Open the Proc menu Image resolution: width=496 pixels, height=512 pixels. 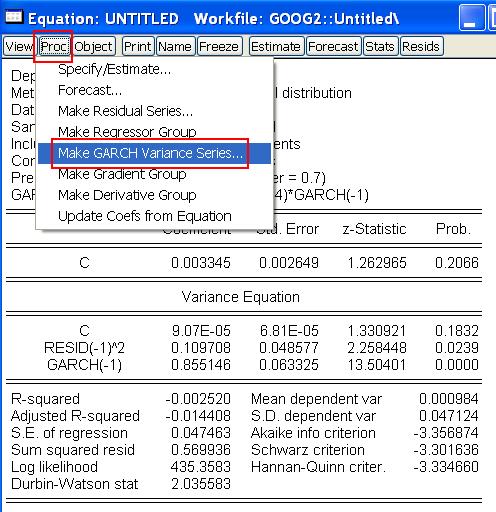coord(54,46)
